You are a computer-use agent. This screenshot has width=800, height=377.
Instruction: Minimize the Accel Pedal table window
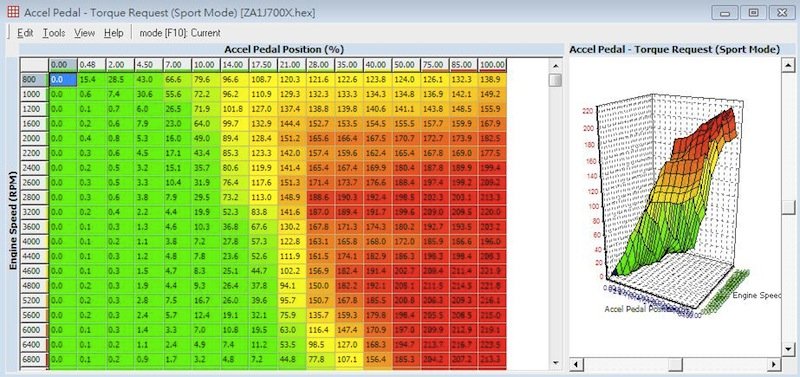tap(724, 13)
